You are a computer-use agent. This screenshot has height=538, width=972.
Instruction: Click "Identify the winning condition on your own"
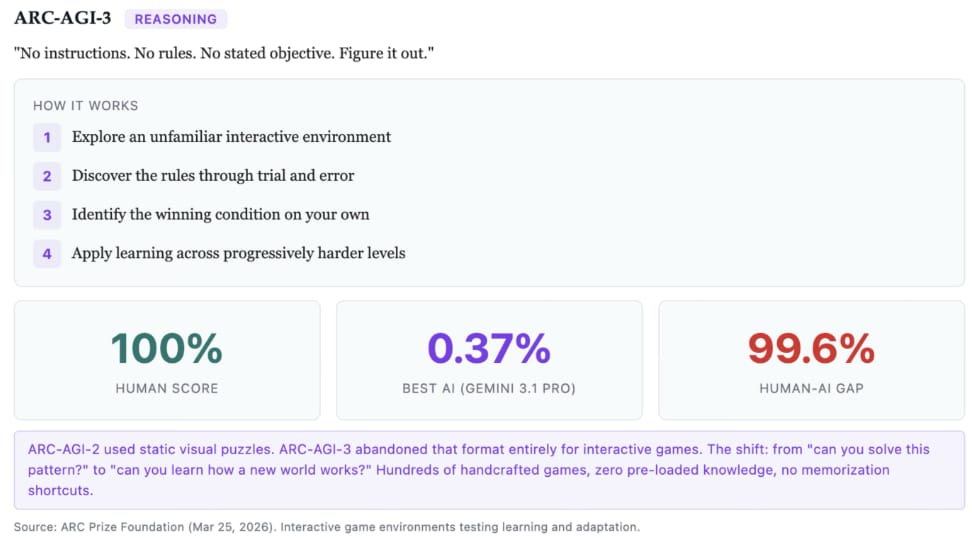pos(220,215)
